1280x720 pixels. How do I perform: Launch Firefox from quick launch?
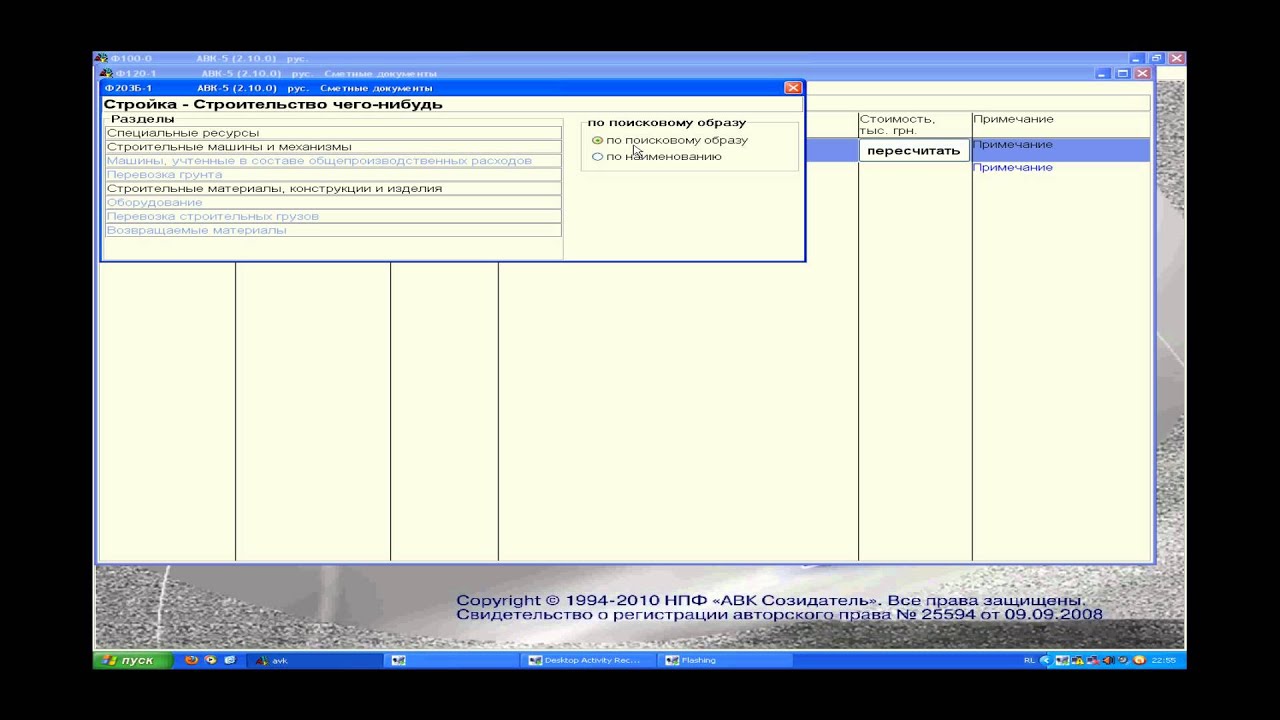(192, 660)
